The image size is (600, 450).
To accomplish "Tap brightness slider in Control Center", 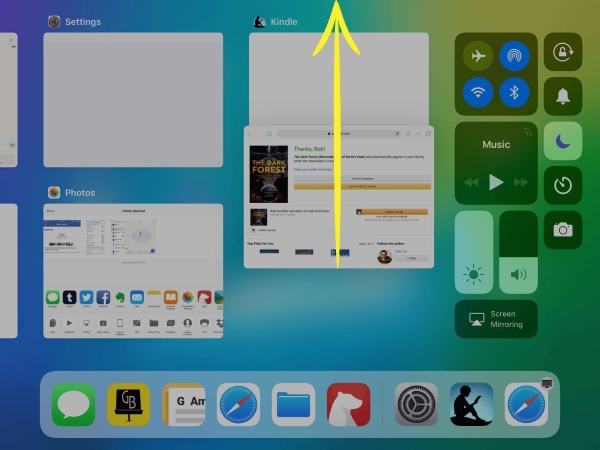I will coord(474,252).
